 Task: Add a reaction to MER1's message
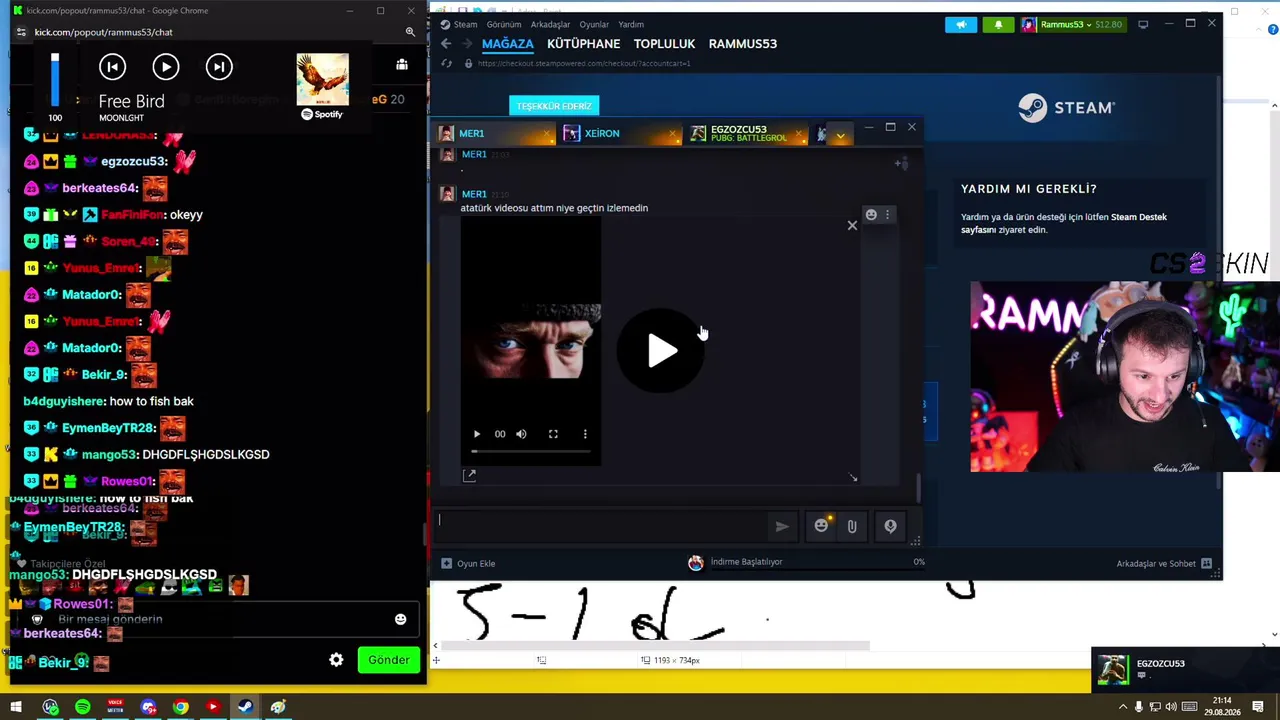[871, 215]
